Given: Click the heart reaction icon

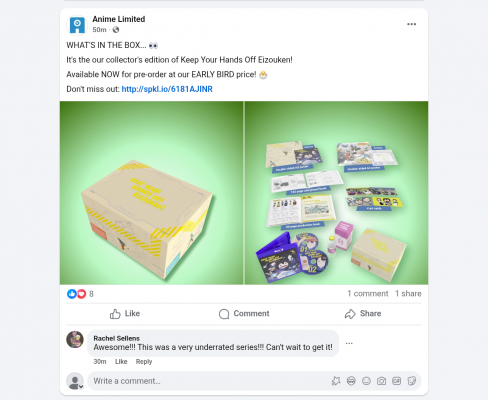Looking at the screenshot, I should (x=81, y=294).
